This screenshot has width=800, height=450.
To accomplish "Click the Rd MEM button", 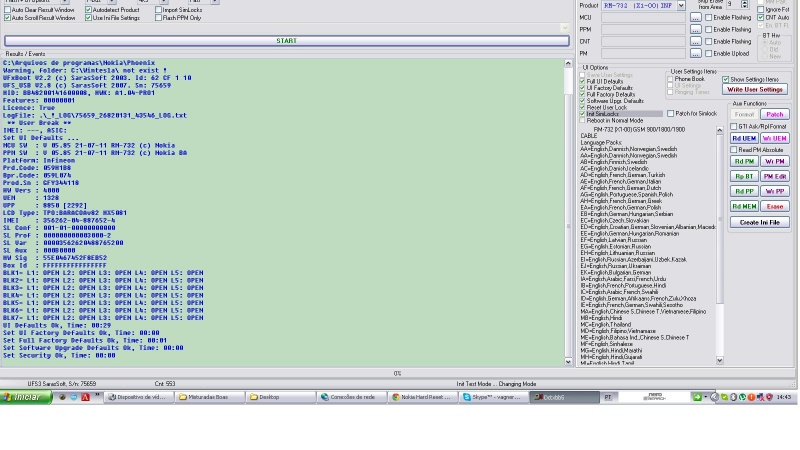I will (x=744, y=206).
